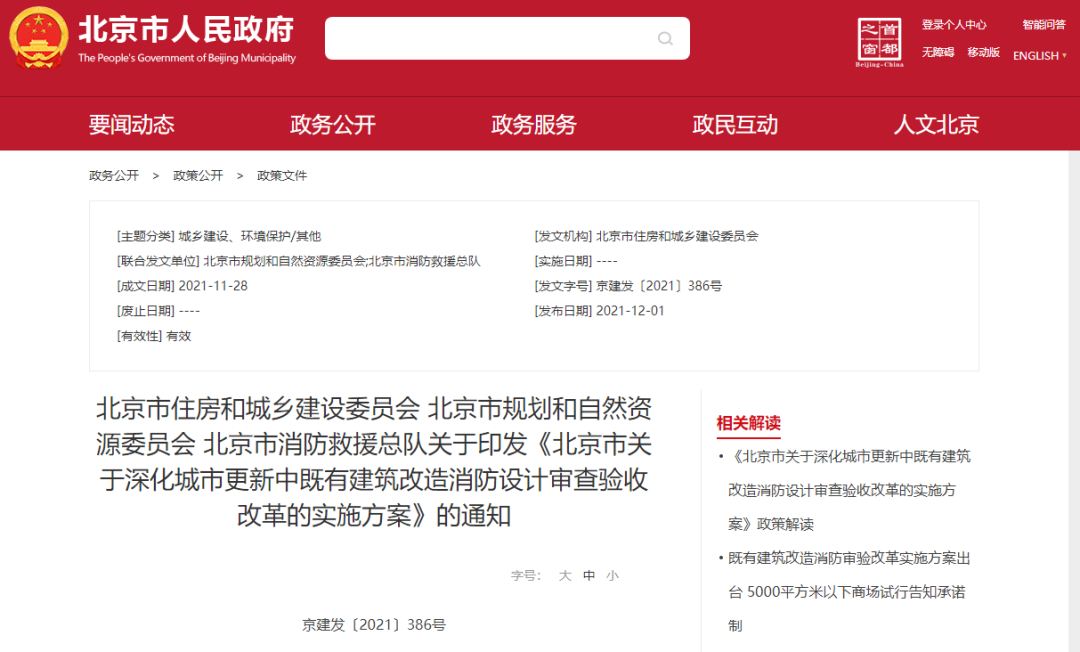Open 登录个人中心 link
Viewport: 1080px width, 652px height.
(x=954, y=25)
